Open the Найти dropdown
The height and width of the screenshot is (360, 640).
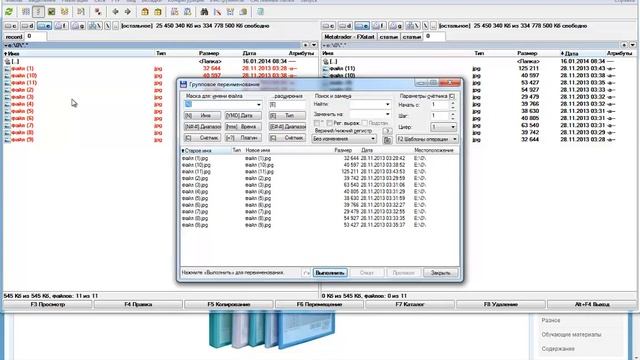pos(387,104)
